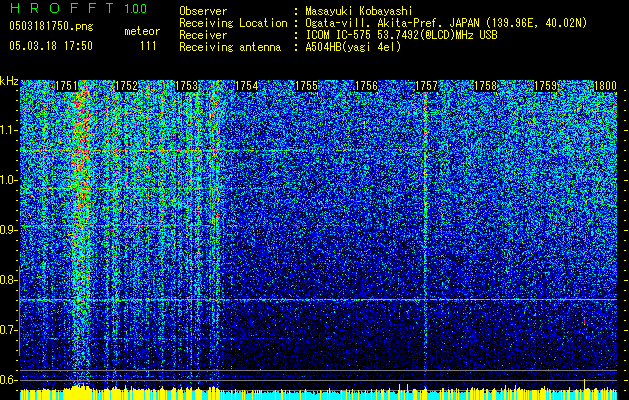Click the 0.7 frequency axis label

point(9,330)
